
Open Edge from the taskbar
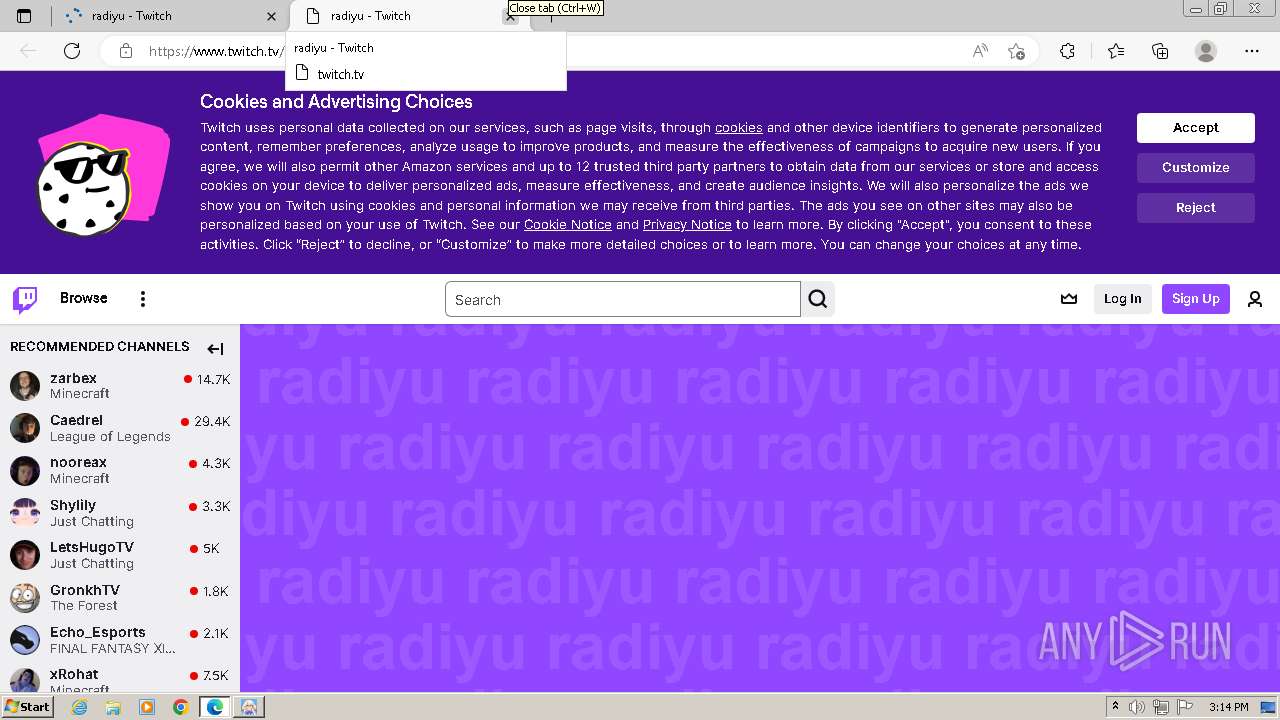[214, 707]
